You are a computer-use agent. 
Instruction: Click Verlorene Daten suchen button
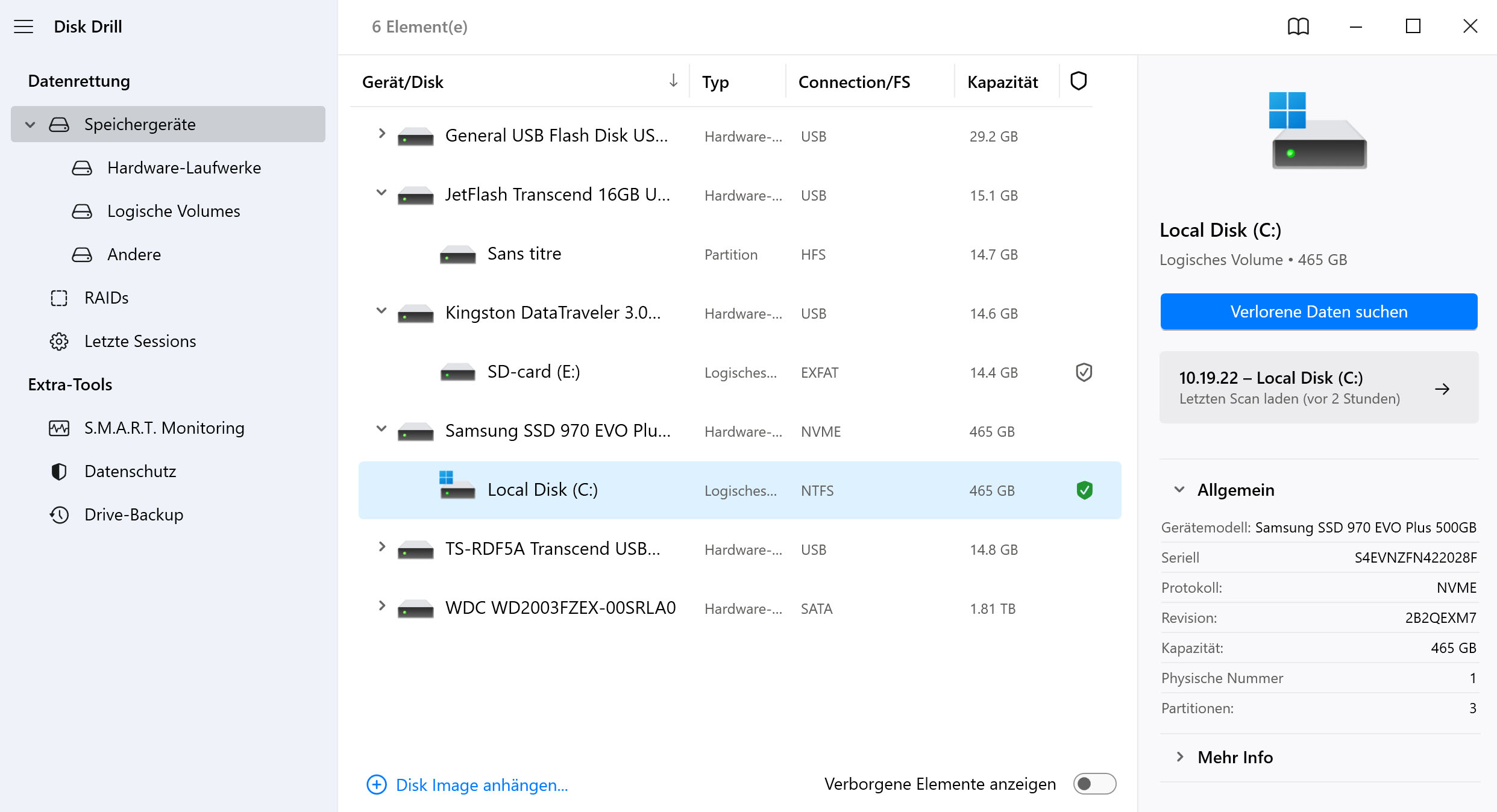[1319, 311]
